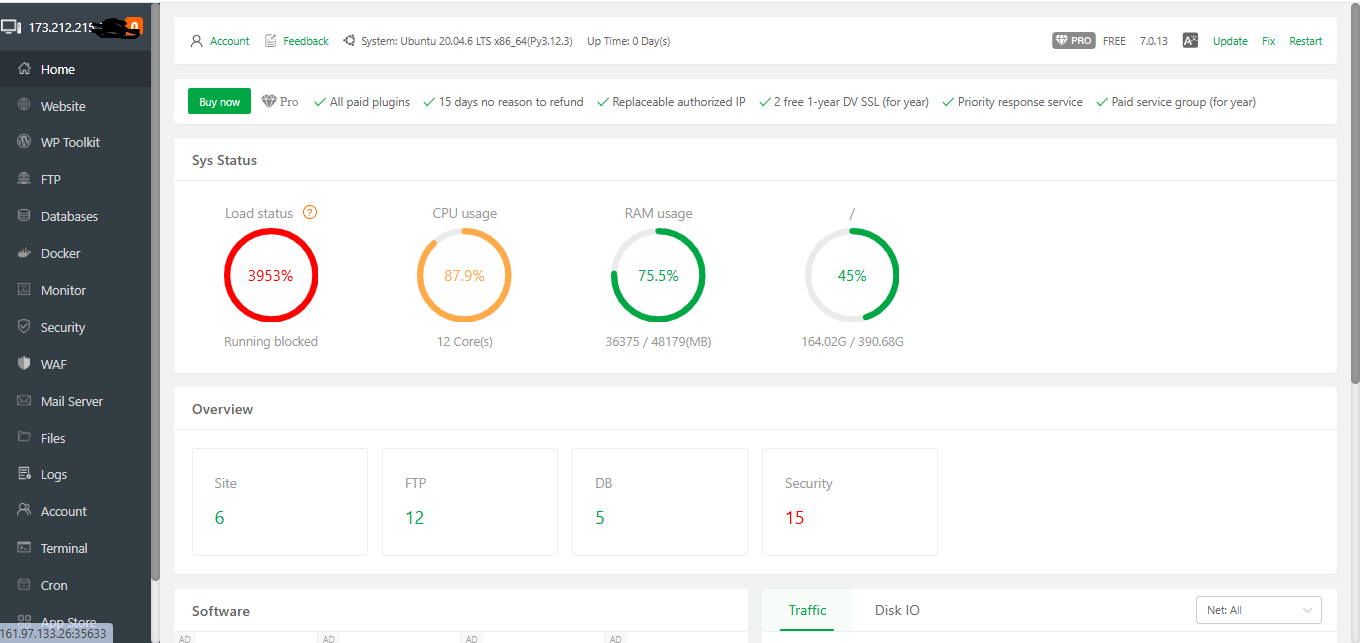Open WP Toolkit in the sidebar menu
1360x643 pixels.
pyautogui.click(x=75, y=142)
